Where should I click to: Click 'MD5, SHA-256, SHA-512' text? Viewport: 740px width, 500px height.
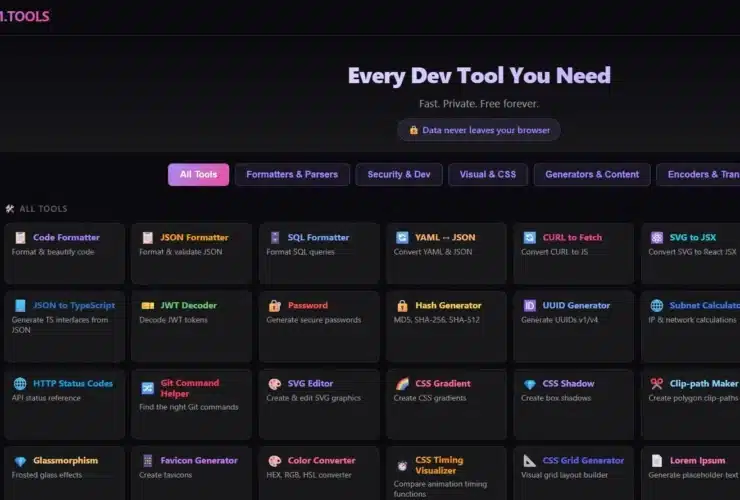pos(437,320)
